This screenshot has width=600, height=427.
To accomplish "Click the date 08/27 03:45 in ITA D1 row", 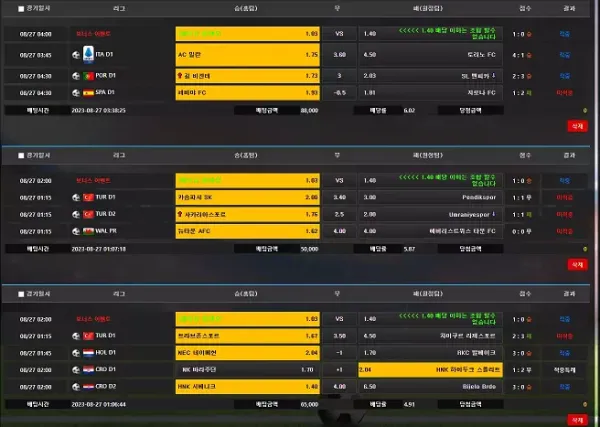I will pos(36,55).
